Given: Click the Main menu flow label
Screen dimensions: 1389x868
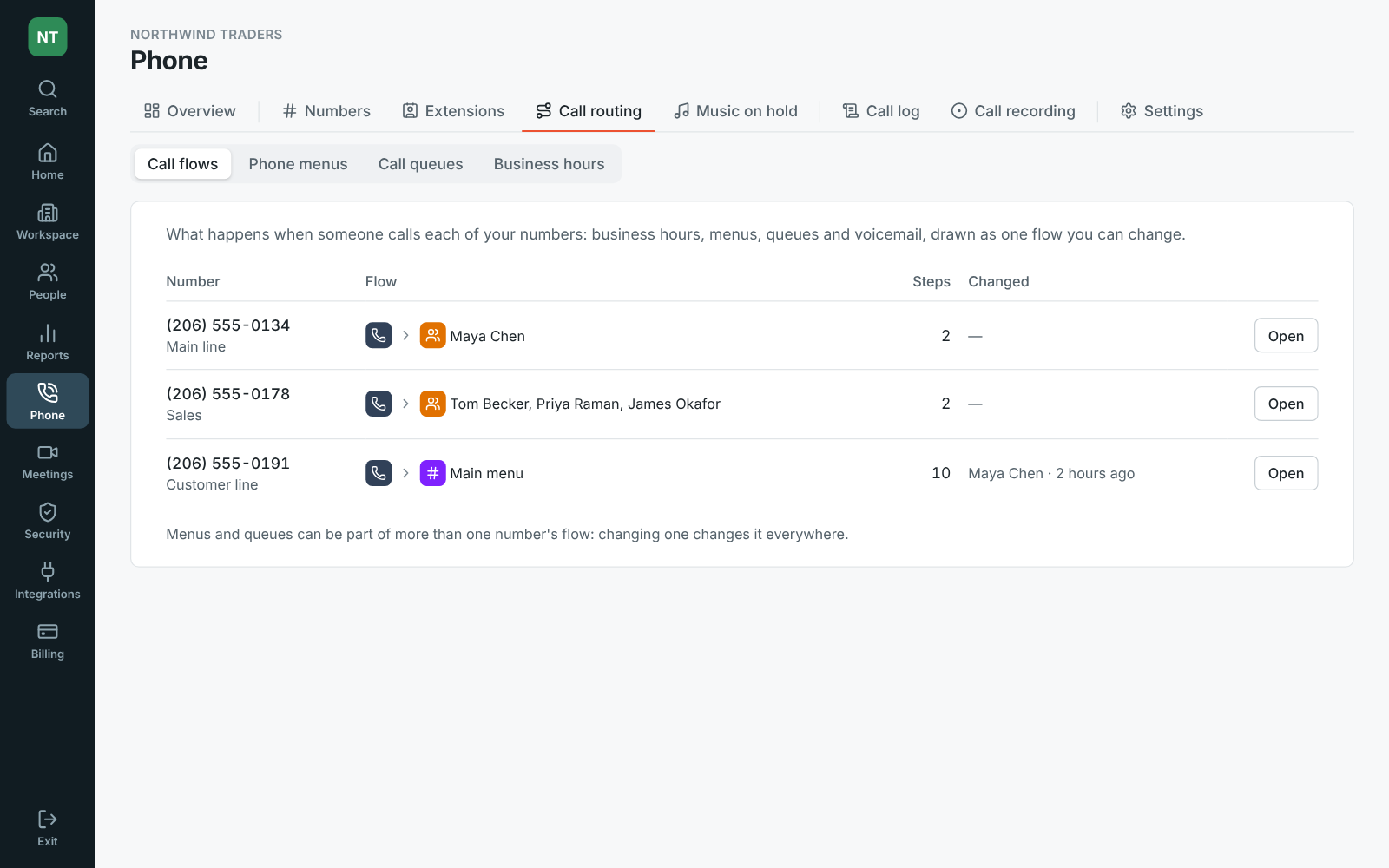Looking at the screenshot, I should (x=487, y=473).
